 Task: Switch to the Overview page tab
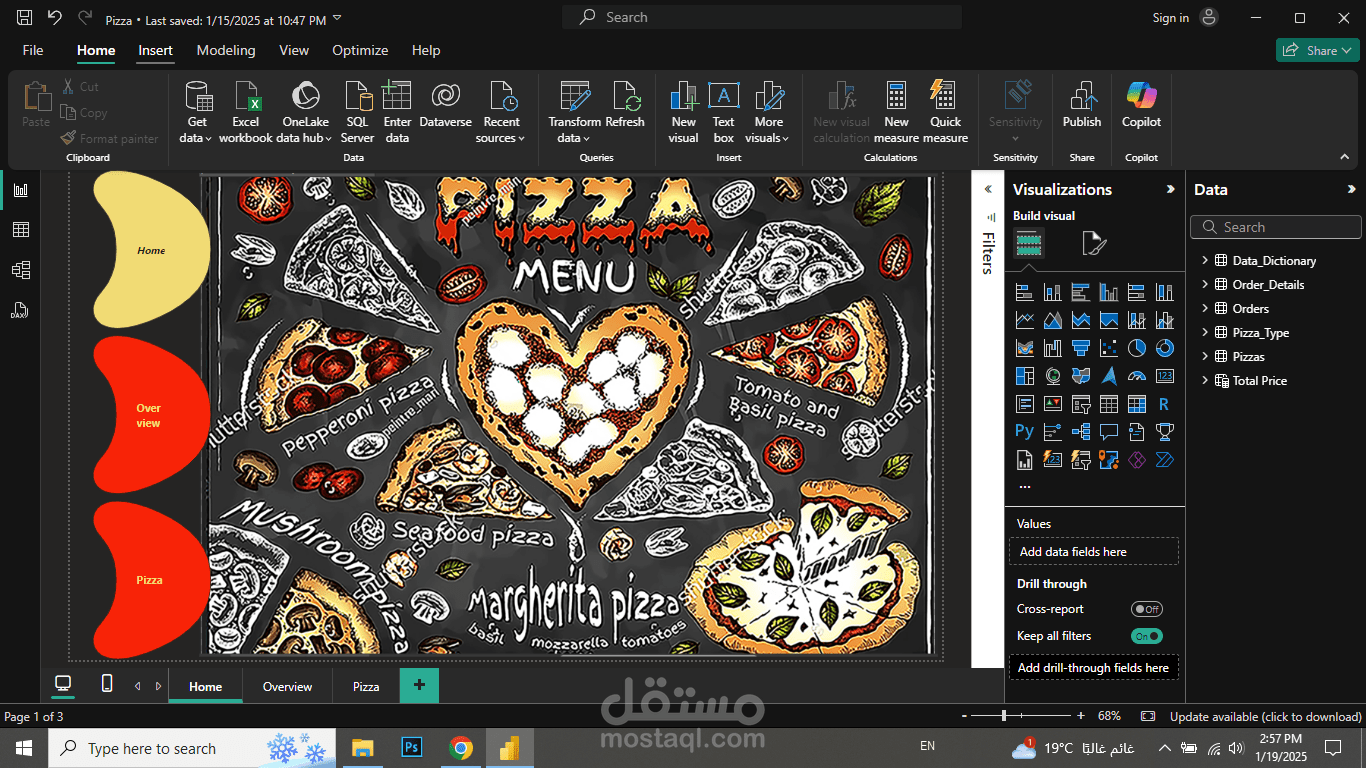tap(287, 687)
